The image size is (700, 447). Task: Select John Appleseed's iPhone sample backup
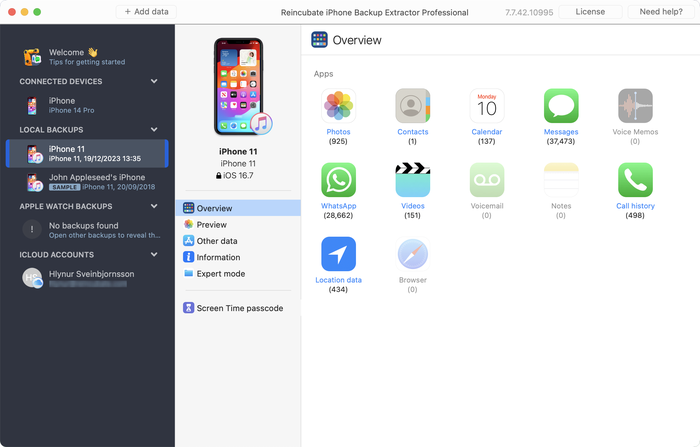[87, 182]
